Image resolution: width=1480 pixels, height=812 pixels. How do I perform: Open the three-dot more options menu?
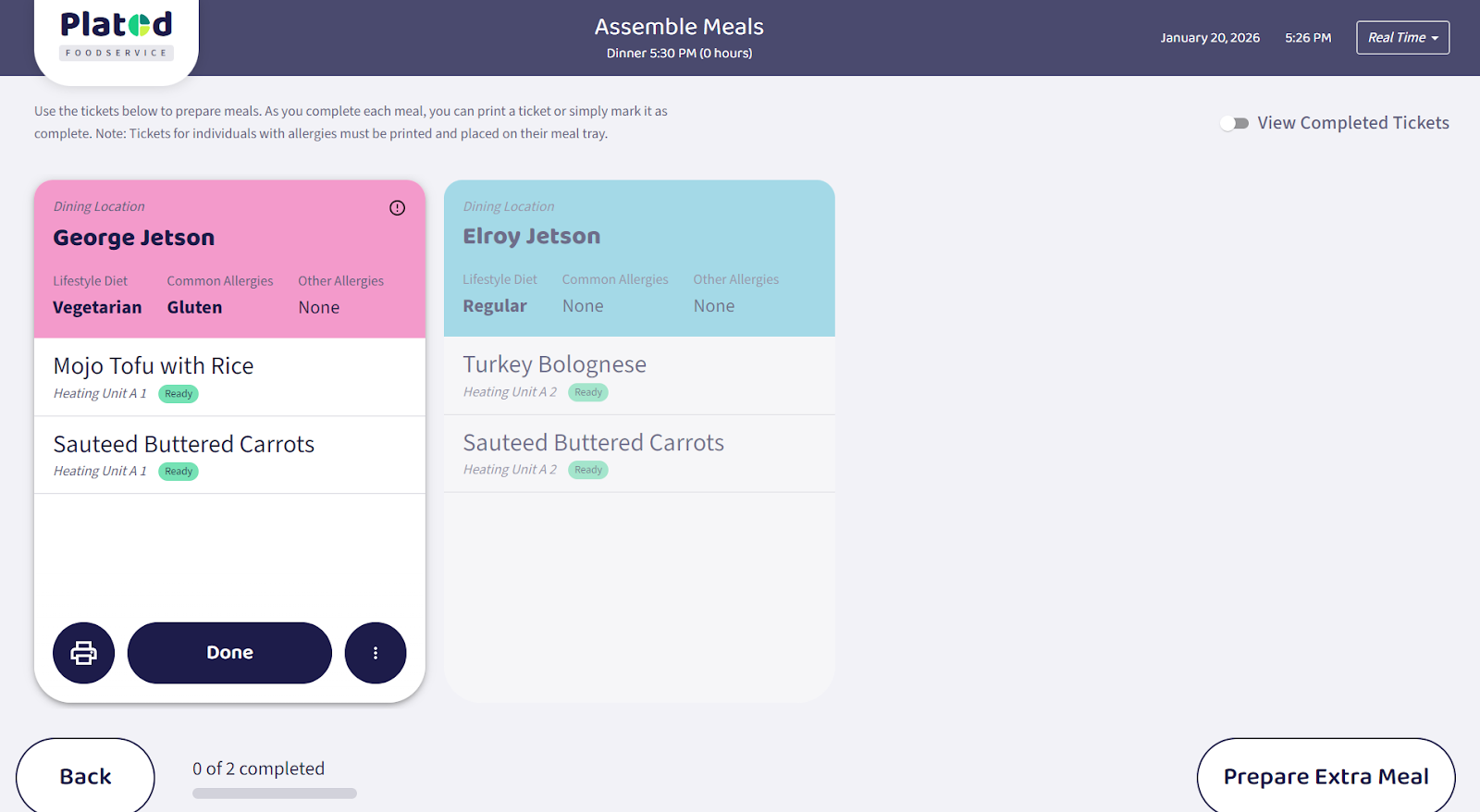click(x=376, y=653)
